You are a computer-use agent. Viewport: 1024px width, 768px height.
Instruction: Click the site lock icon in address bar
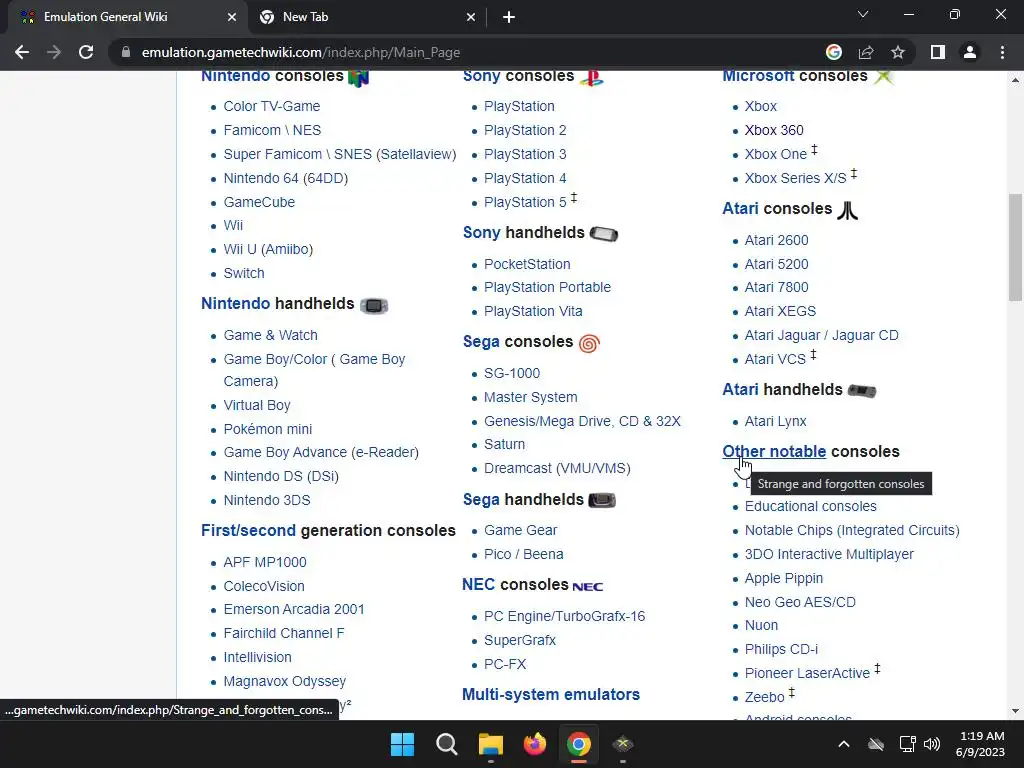click(125, 52)
